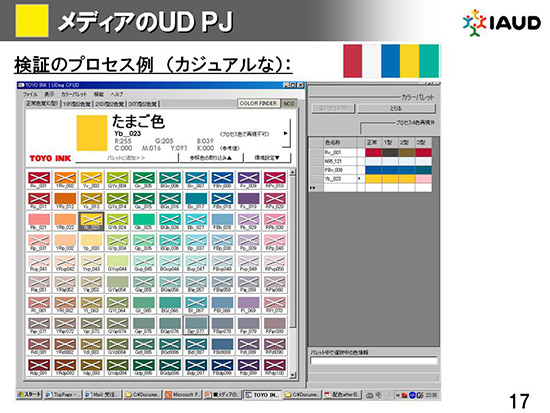Screen dimensions: 550x413
Task: Open the 表示 menu
Action: 49,94
